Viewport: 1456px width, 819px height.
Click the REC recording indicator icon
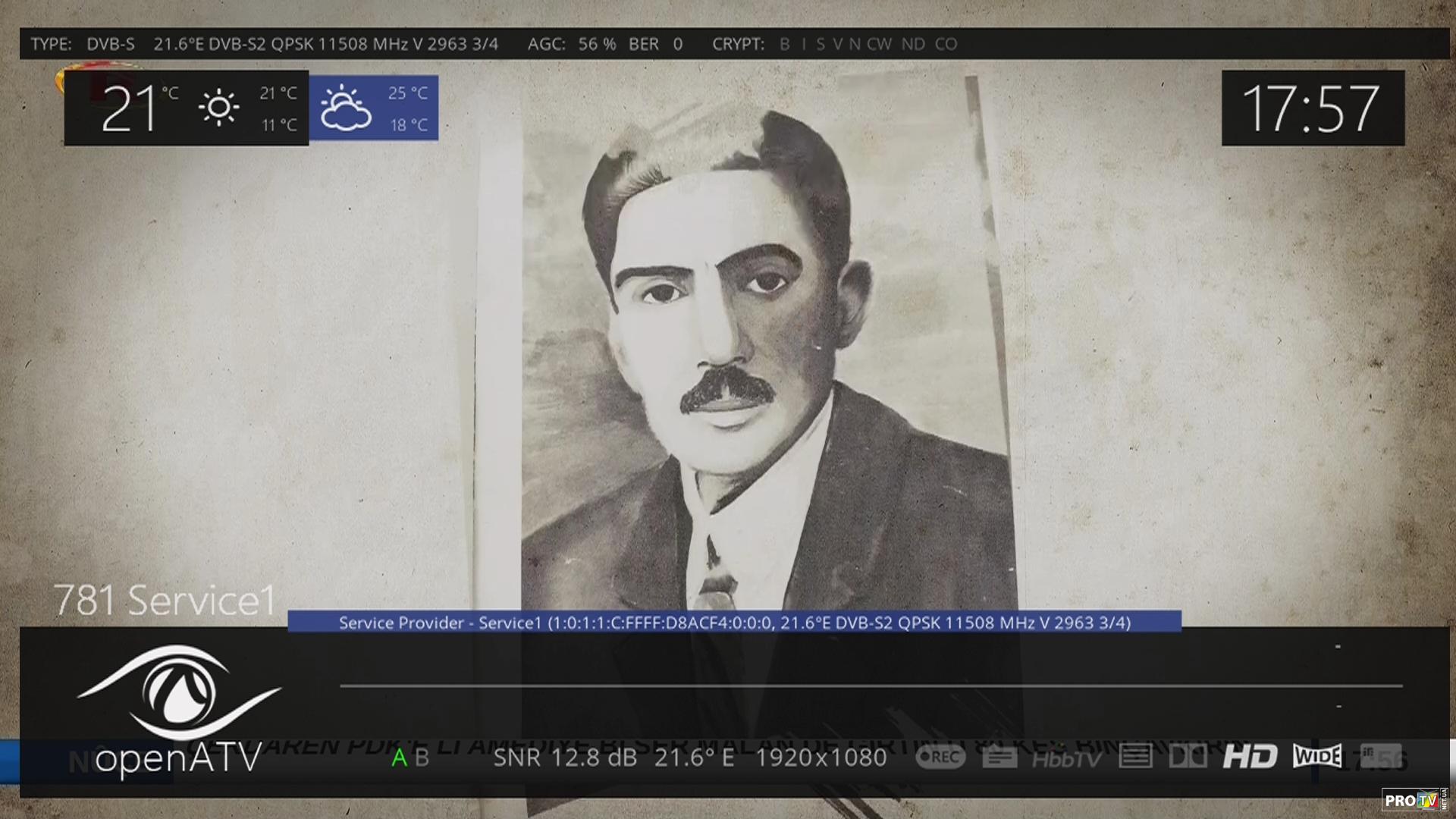pyautogui.click(x=940, y=757)
